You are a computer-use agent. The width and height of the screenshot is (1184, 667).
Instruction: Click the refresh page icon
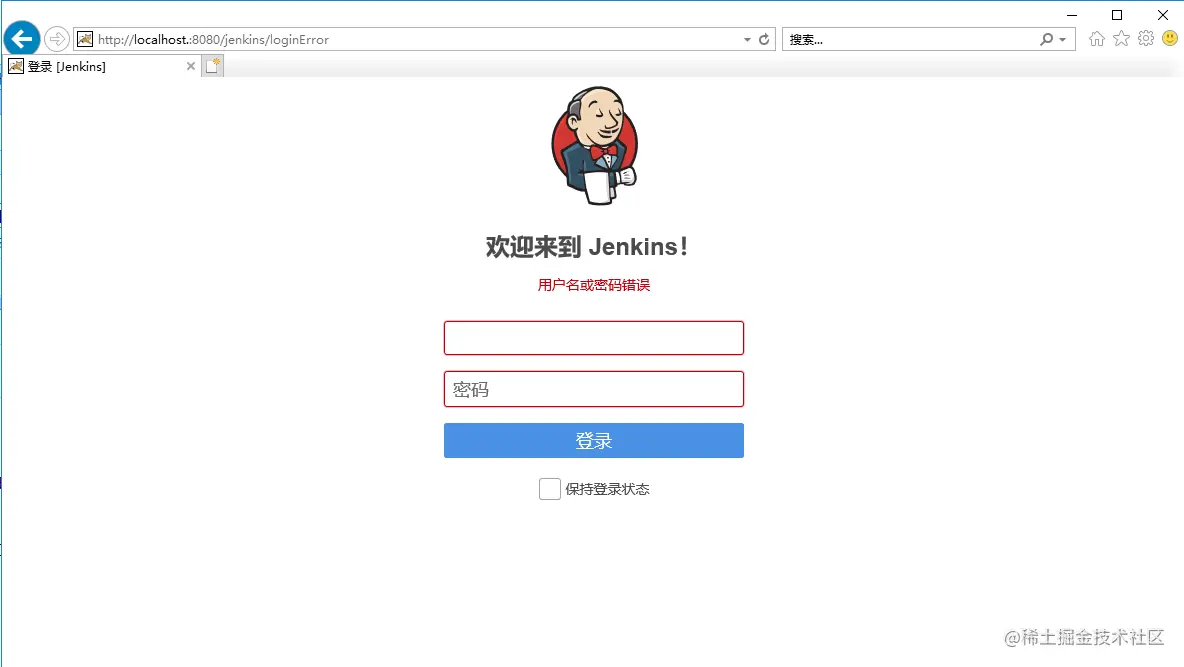click(x=764, y=39)
